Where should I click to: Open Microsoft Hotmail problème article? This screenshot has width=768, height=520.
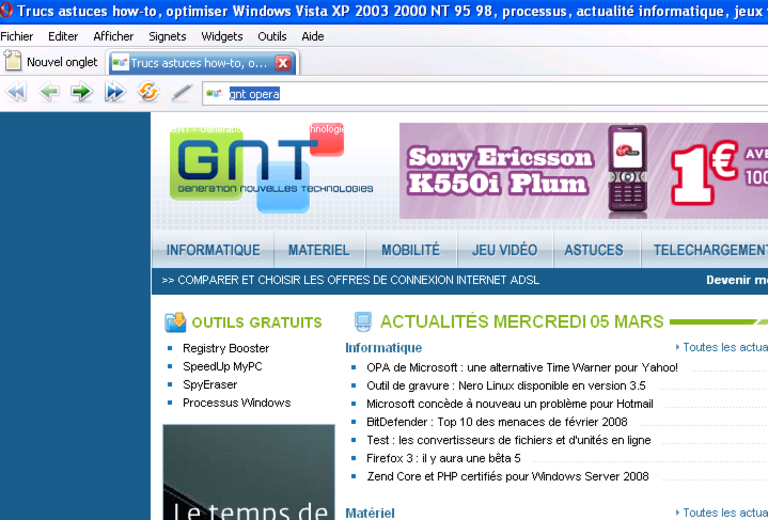click(510, 403)
